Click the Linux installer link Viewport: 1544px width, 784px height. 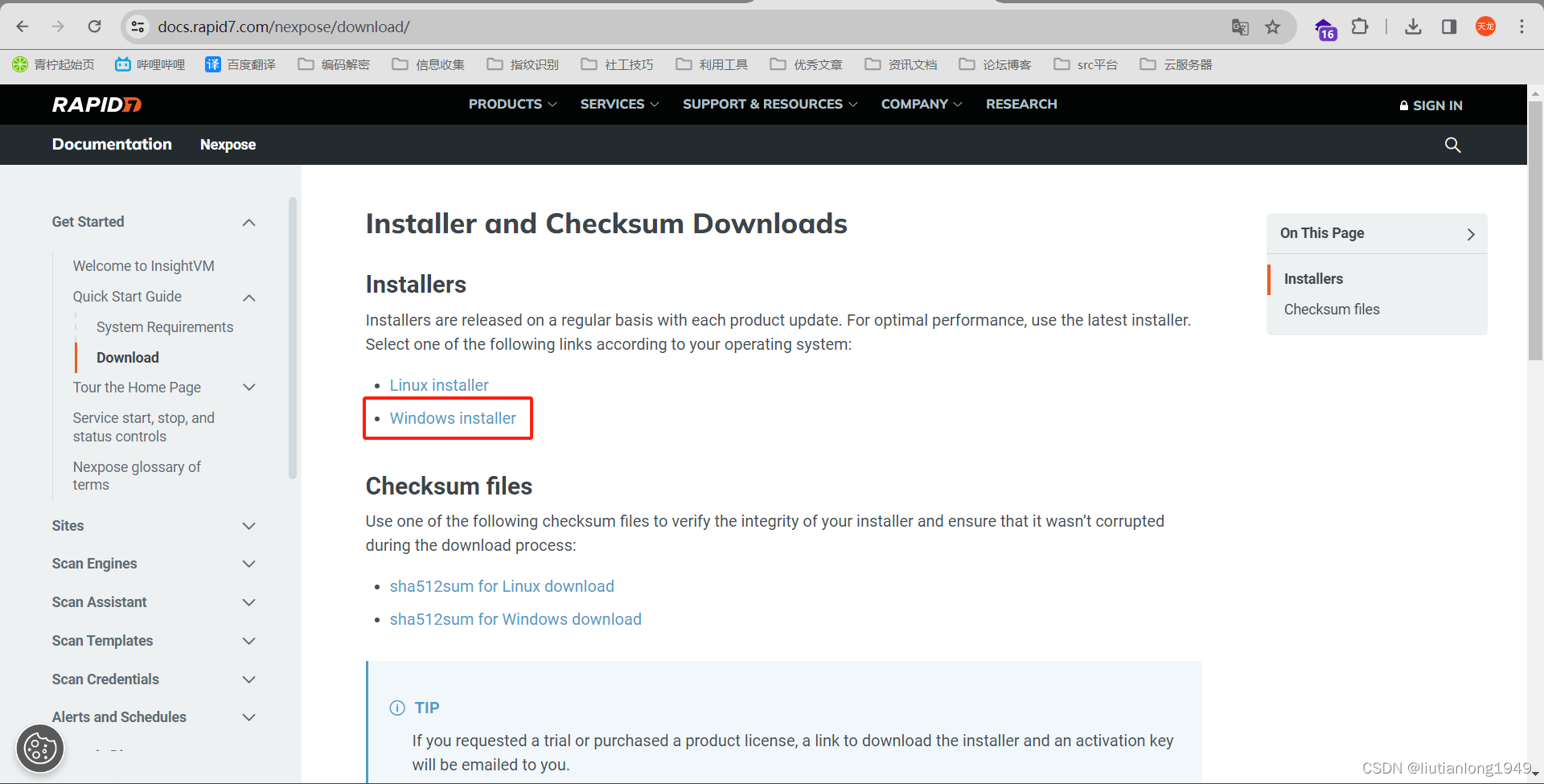click(439, 385)
